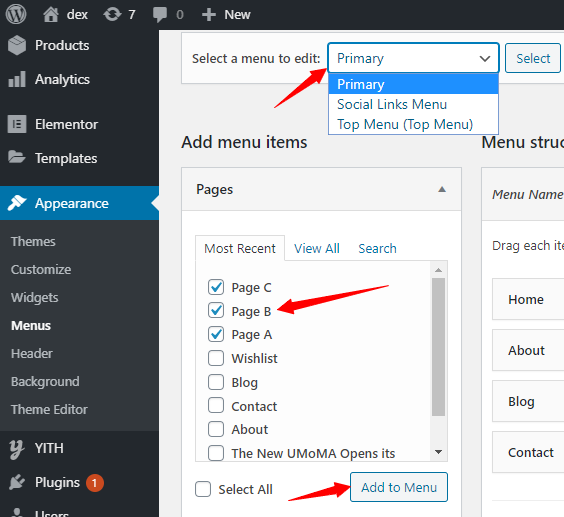The width and height of the screenshot is (564, 517).
Task: Uncheck the Page C checkbox
Action: [x=216, y=287]
